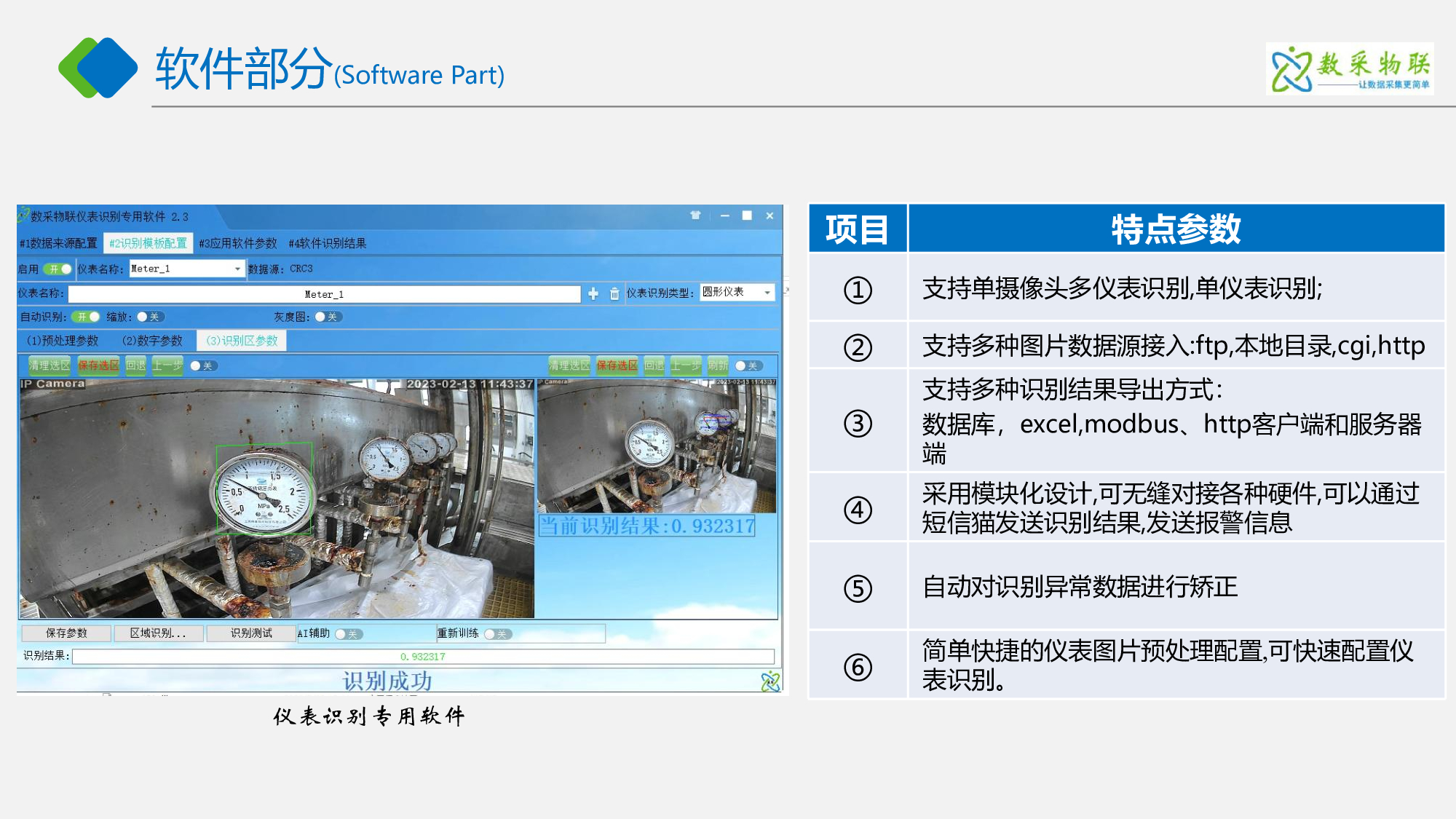Image resolution: width=1456 pixels, height=819 pixels.
Task: Click row ④ 采用模块化设计 text
Action: 1171,508
